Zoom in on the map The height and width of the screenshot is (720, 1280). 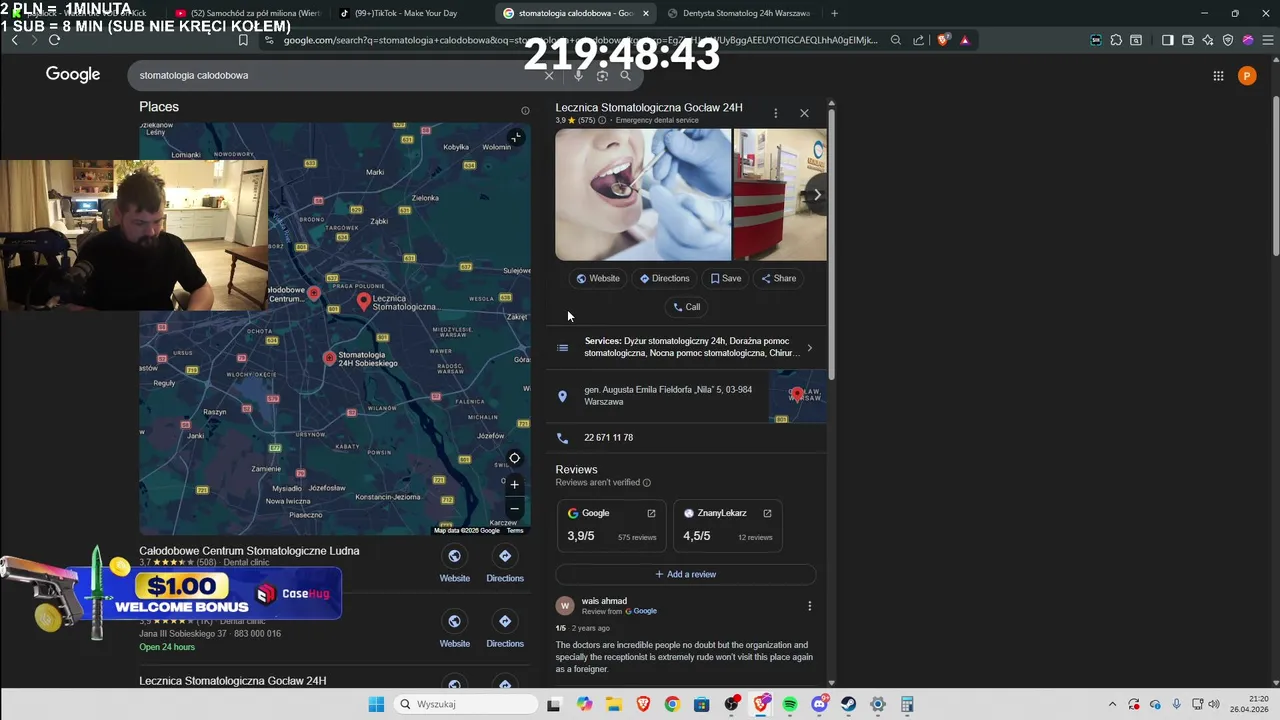(x=514, y=484)
